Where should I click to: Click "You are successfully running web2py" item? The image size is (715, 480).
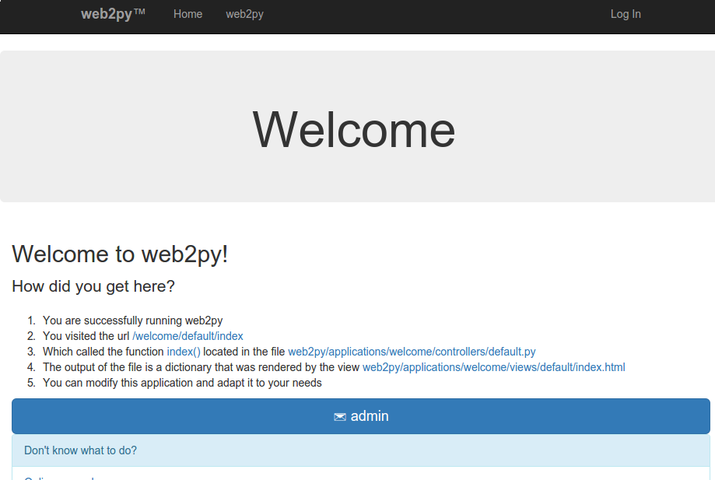[133, 320]
